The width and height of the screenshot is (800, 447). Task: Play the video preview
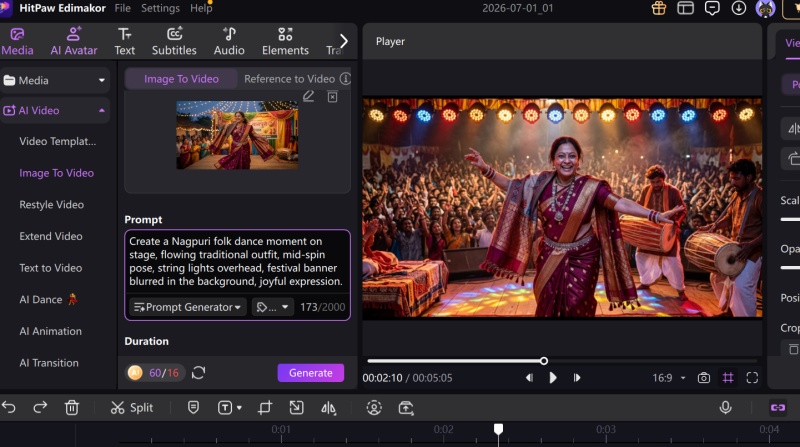(x=553, y=378)
